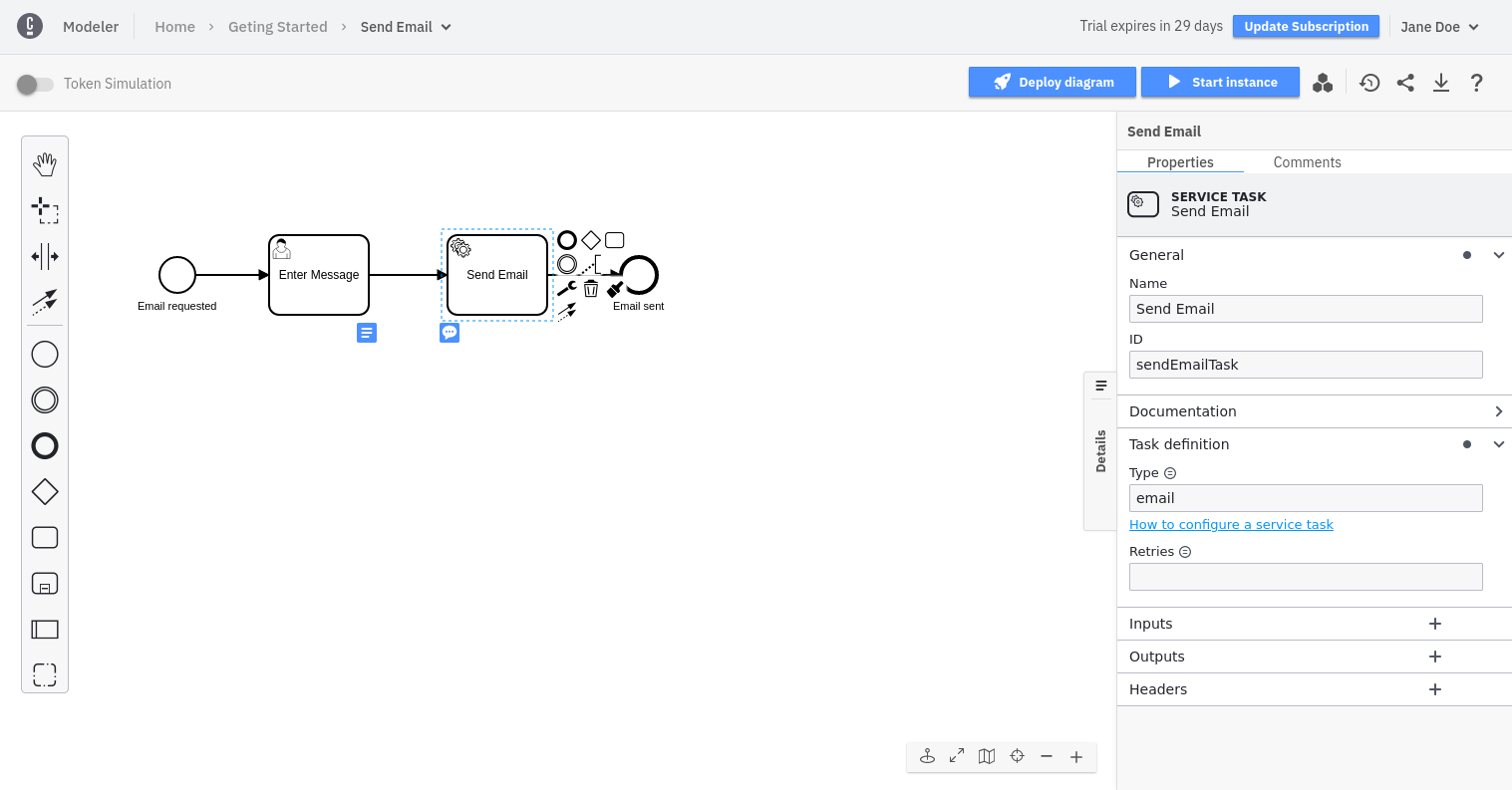Open the documentation badge under Enter Message
This screenshot has width=1512, height=790.
click(367, 333)
